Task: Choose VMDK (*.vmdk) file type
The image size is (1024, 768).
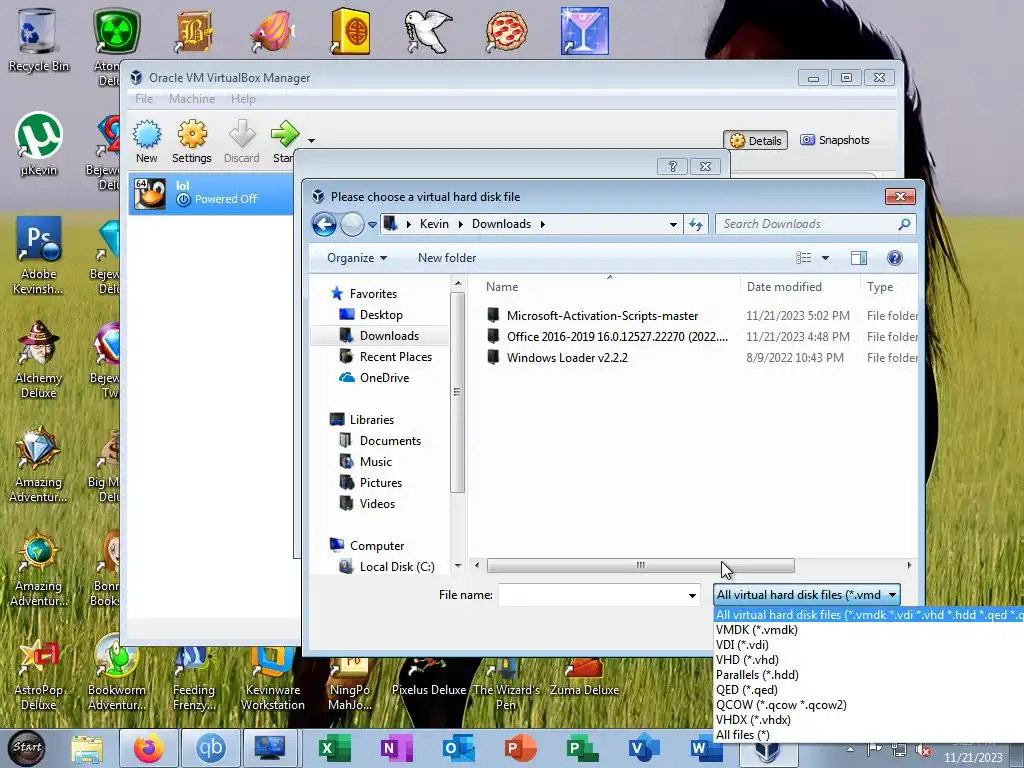Action: click(756, 630)
